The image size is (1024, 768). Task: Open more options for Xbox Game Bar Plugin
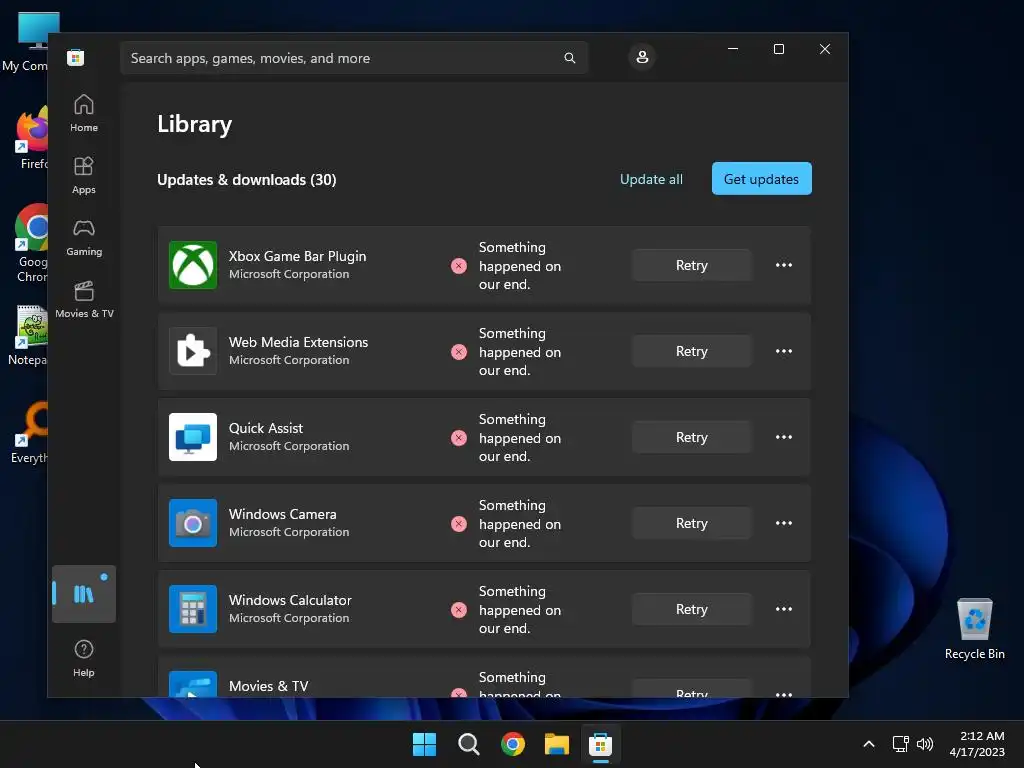click(x=784, y=265)
